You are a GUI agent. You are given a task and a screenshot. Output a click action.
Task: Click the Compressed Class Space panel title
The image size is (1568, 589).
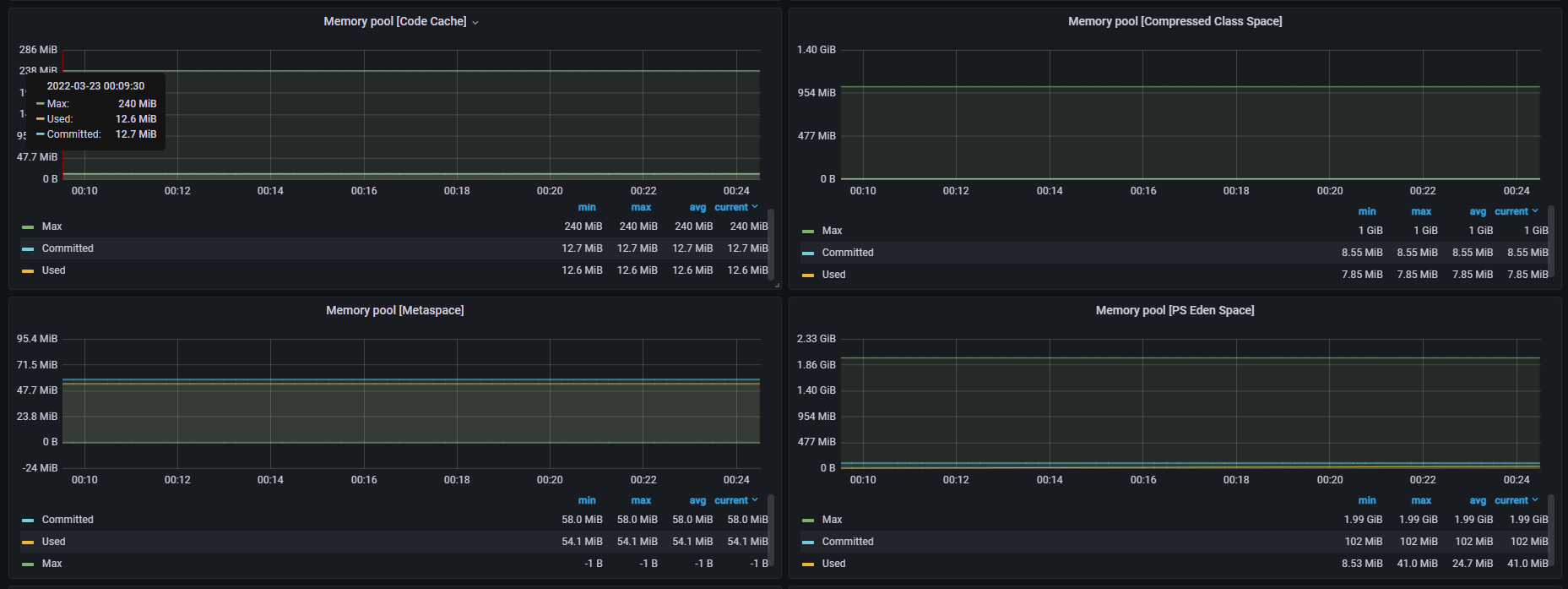click(1175, 21)
